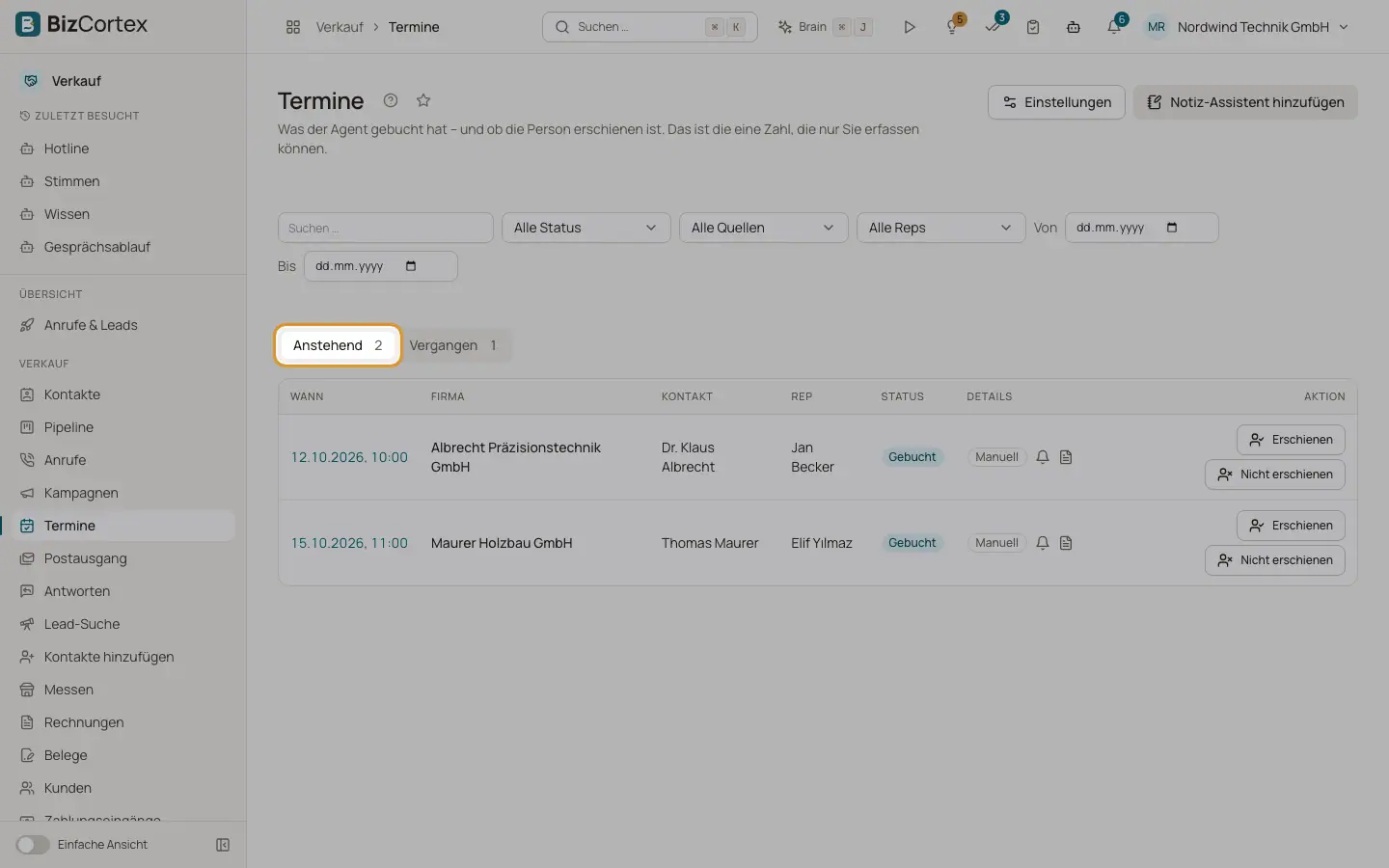Image resolution: width=1389 pixels, height=868 pixels.
Task: Open 12.10.2026, 10:00 appointment link
Action: pos(349,457)
